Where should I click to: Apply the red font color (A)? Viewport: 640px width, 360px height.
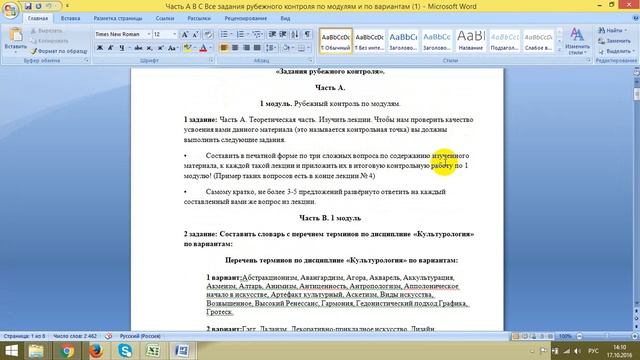203,48
